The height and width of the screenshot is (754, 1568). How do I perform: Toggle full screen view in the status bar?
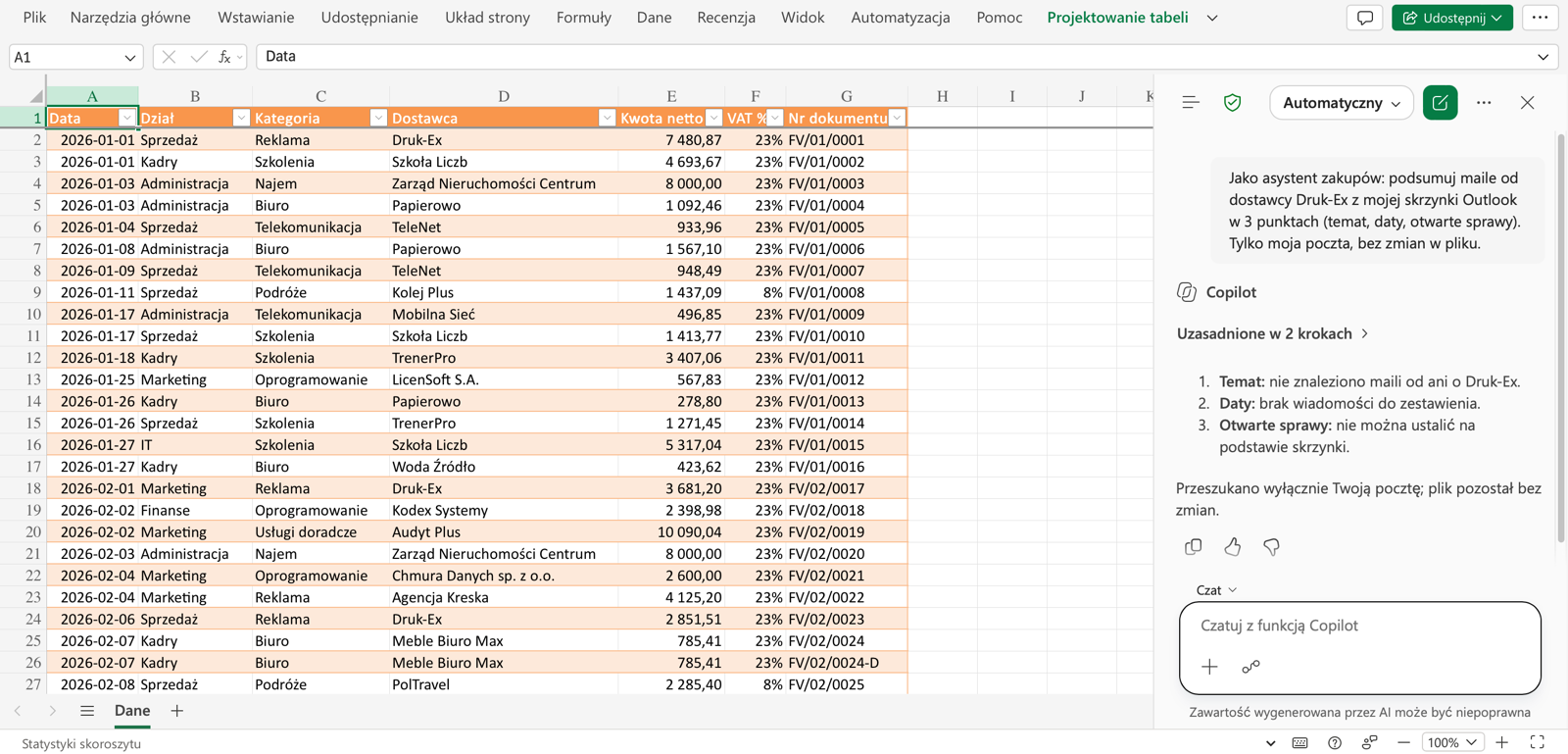tap(1537, 743)
